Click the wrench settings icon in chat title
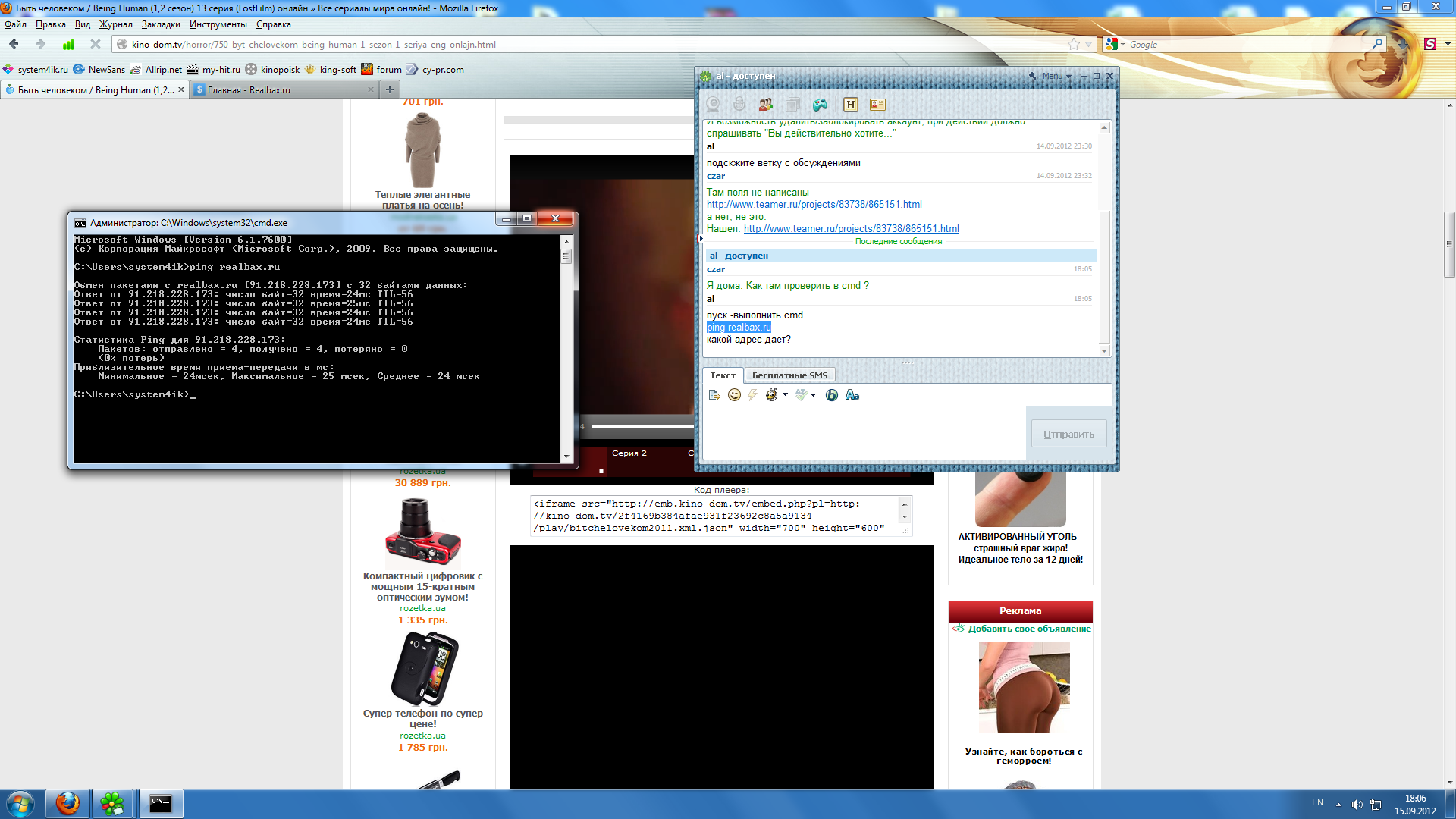 pyautogui.click(x=1032, y=76)
